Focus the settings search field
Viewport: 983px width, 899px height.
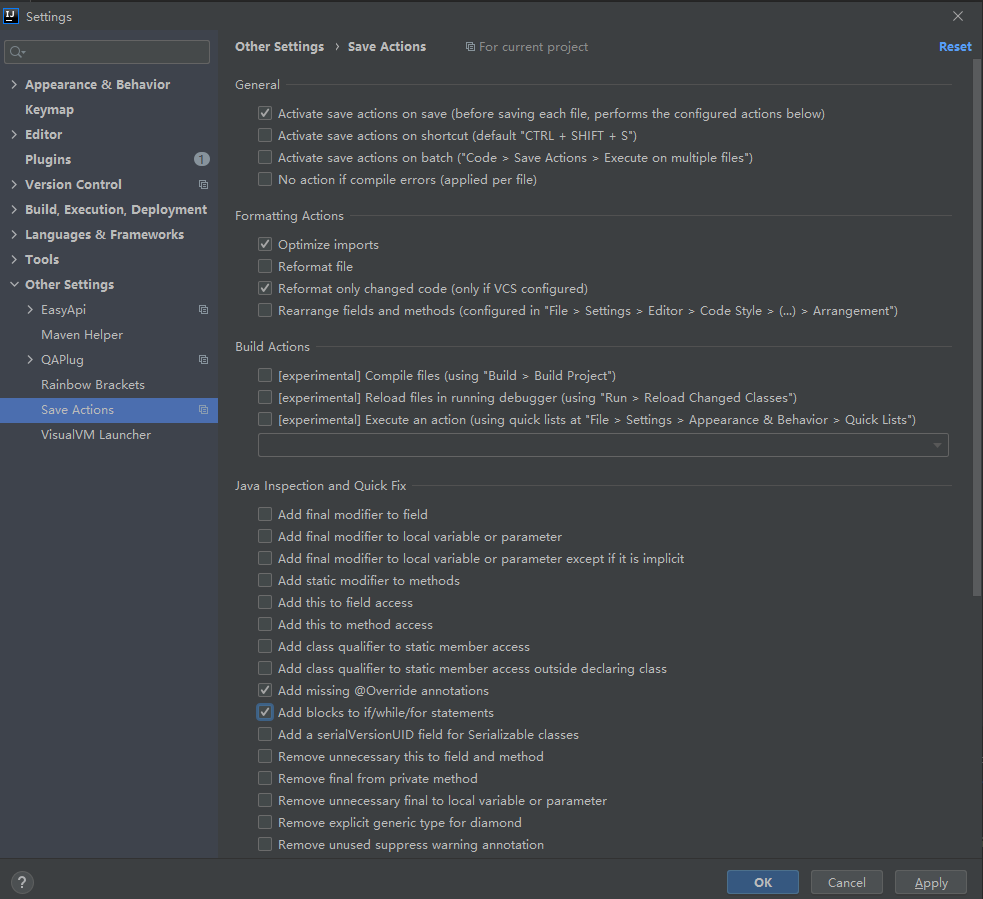coord(107,52)
